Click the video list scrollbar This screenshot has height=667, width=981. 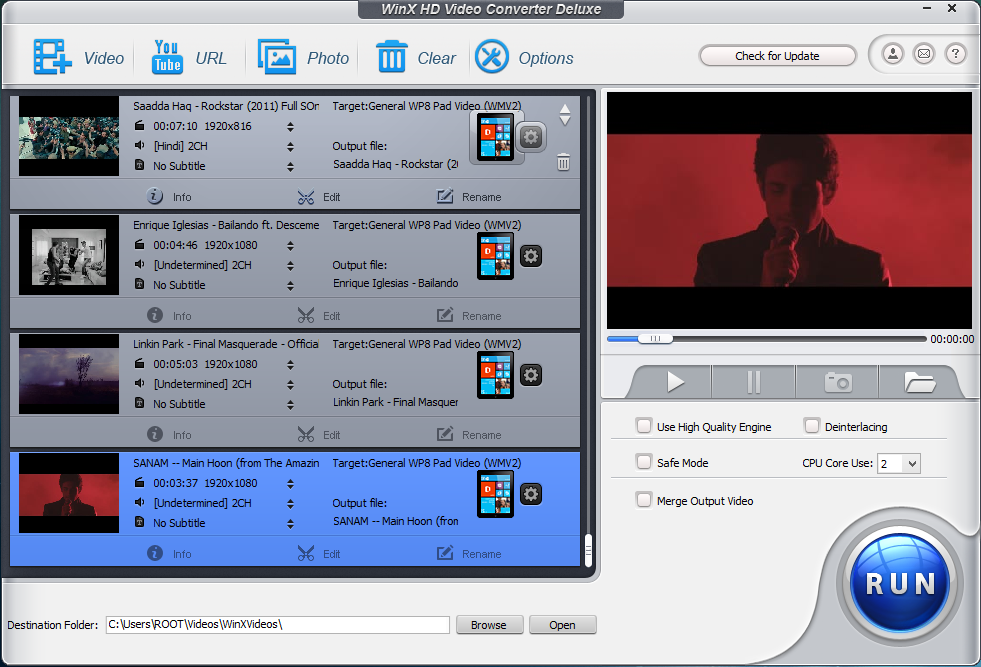[588, 550]
